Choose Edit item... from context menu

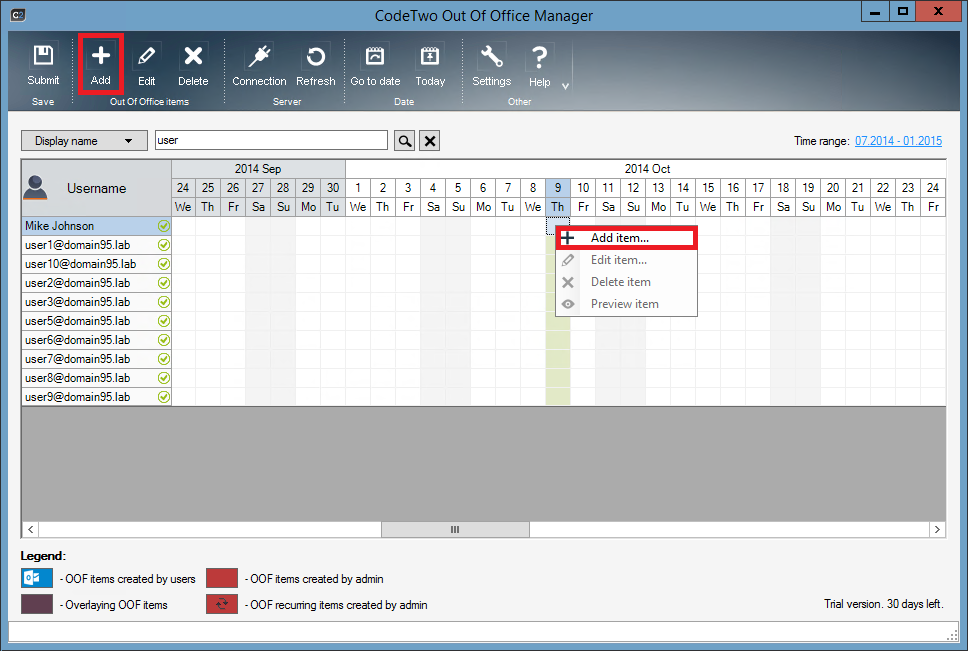(627, 260)
